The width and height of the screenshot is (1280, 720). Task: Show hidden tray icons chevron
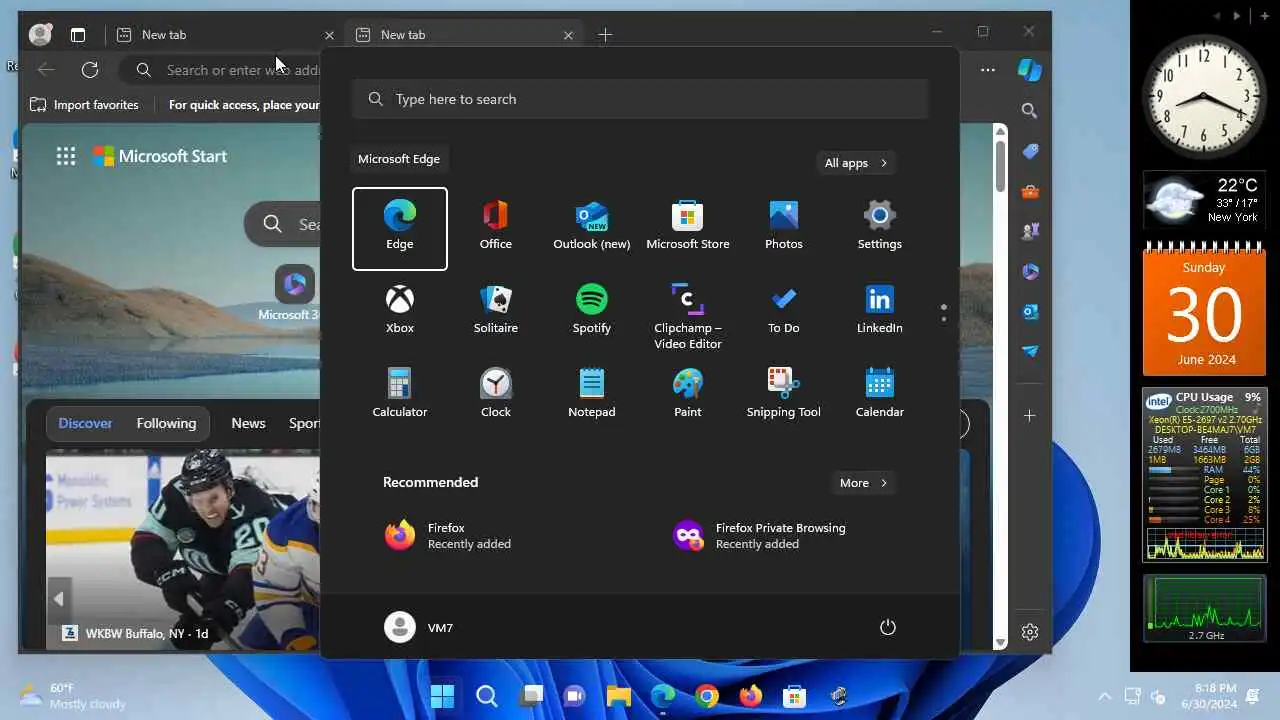pyautogui.click(x=1104, y=696)
